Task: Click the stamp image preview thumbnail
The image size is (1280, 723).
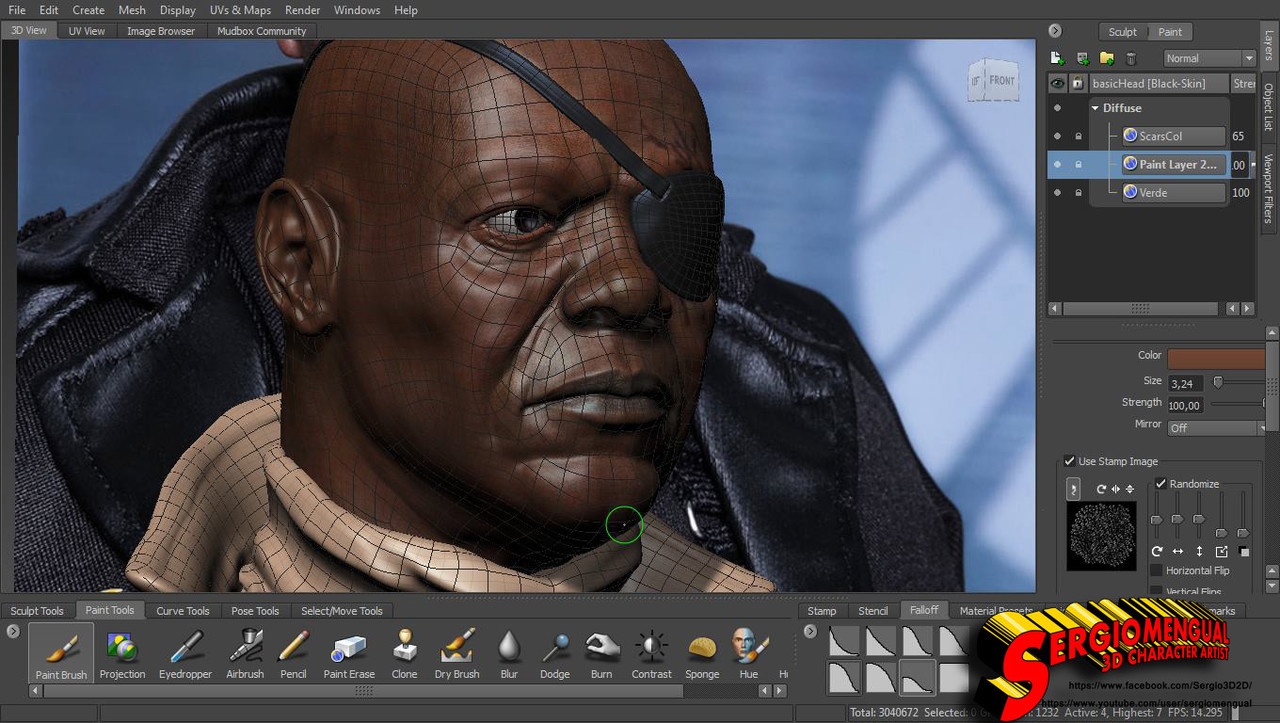Action: pyautogui.click(x=1101, y=535)
